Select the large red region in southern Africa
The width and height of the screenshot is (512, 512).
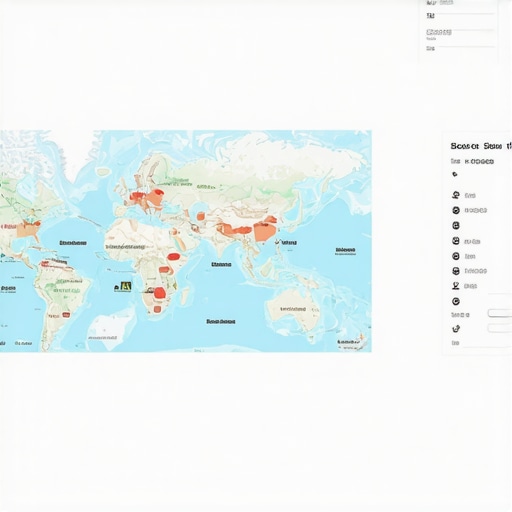coord(160,293)
